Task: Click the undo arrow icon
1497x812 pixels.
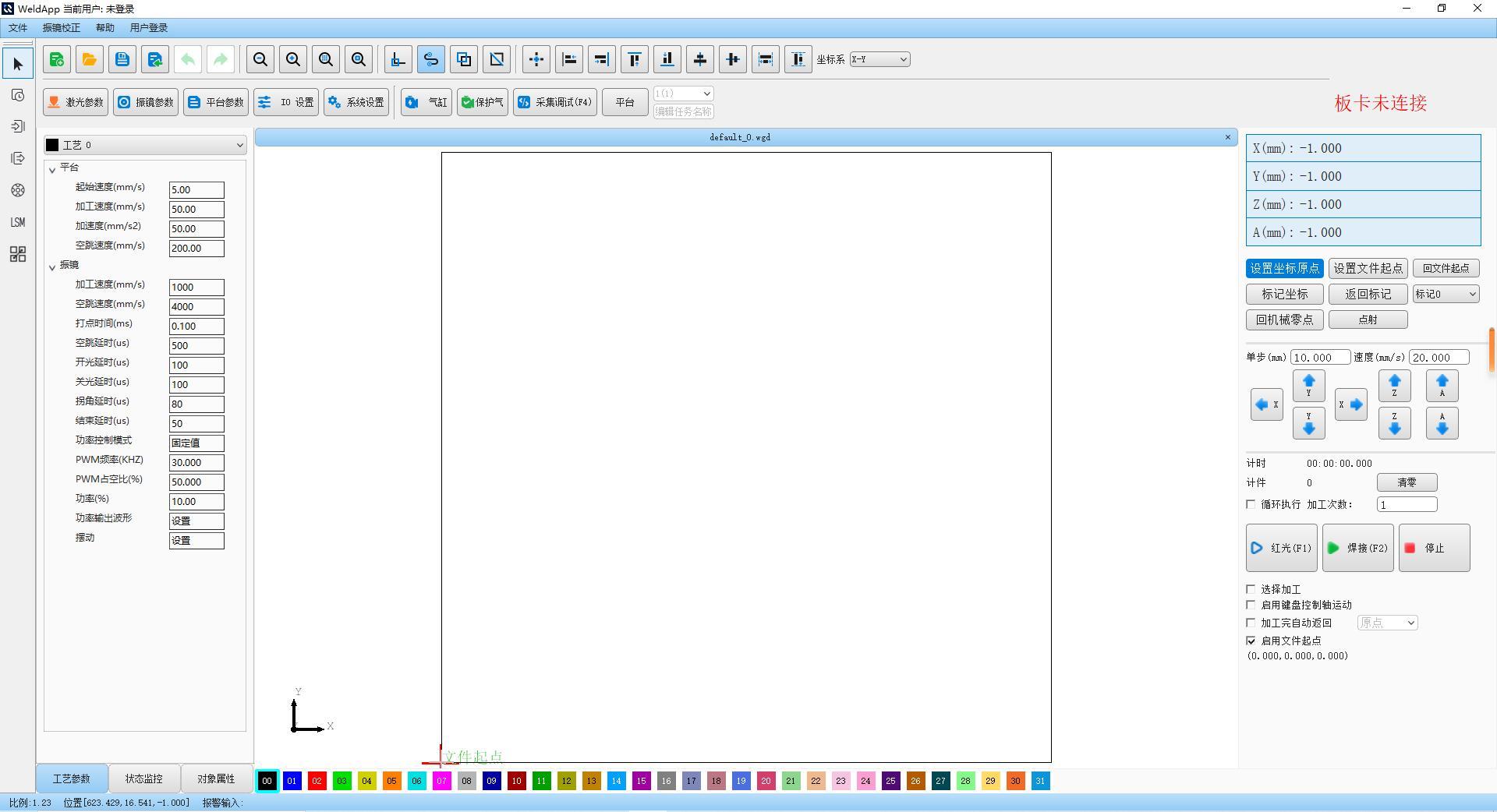Action: click(188, 59)
